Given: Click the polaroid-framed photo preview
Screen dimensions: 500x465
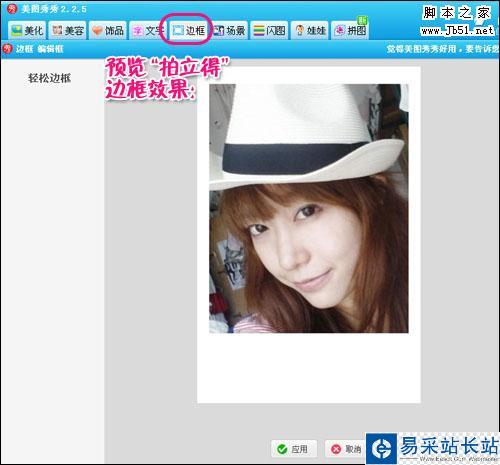Looking at the screenshot, I should (309, 235).
